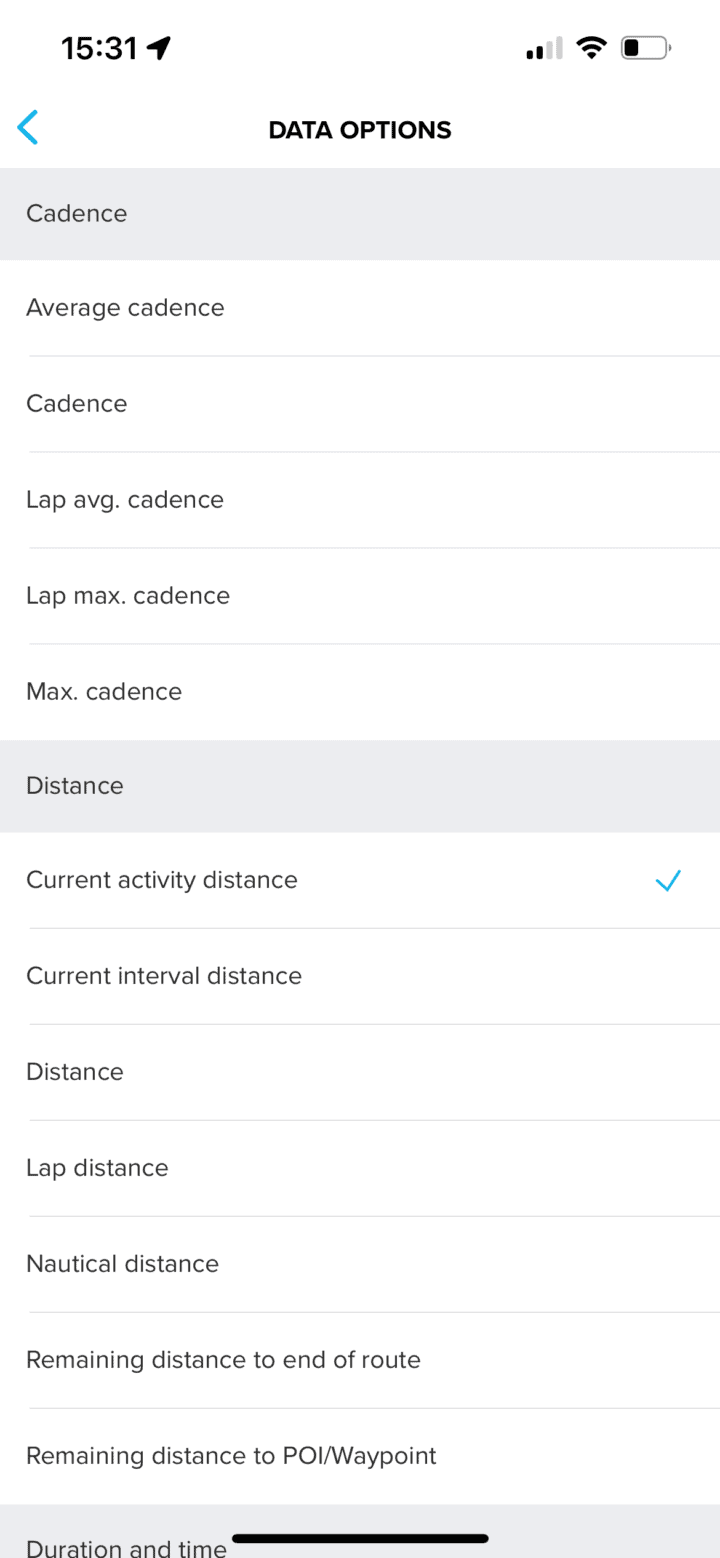Select Remaining distance to end of route

(223, 1360)
